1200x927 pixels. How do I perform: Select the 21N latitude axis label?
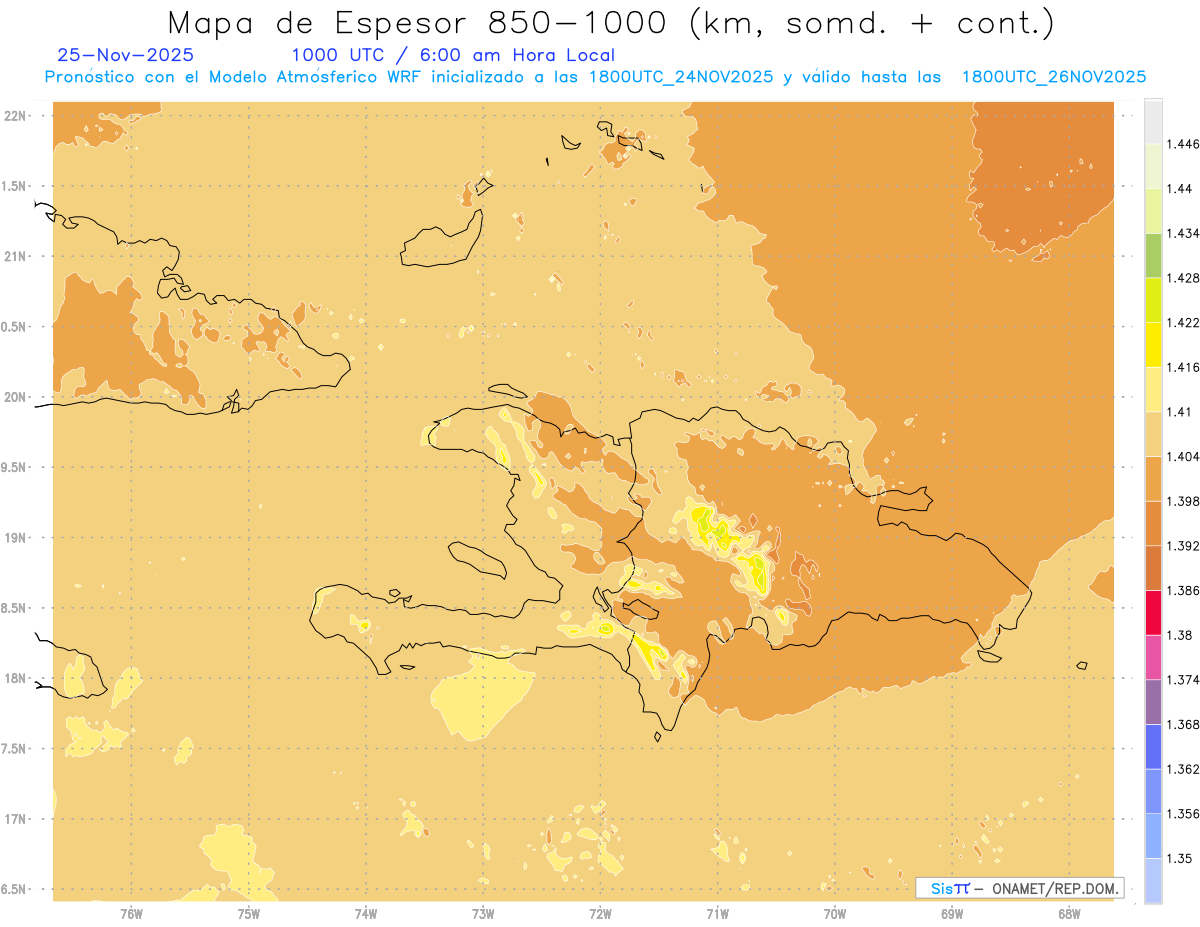click(14, 257)
